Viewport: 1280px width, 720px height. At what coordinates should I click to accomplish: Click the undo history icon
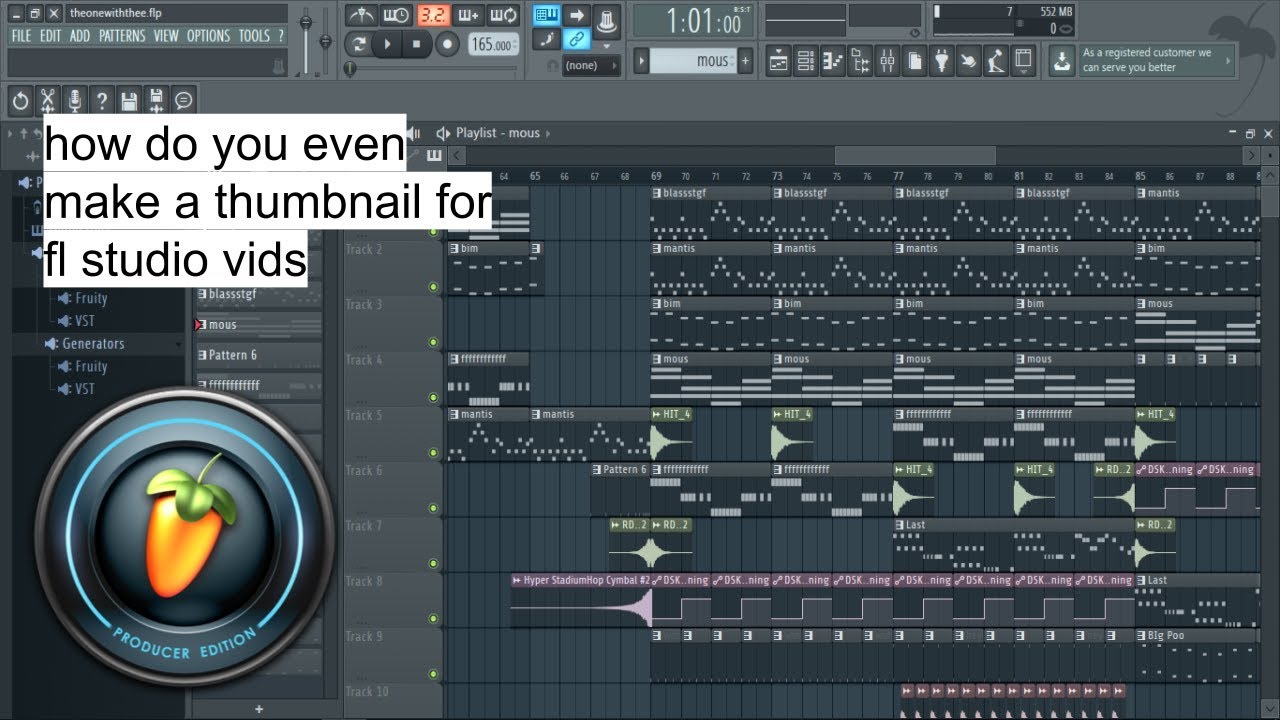click(20, 100)
